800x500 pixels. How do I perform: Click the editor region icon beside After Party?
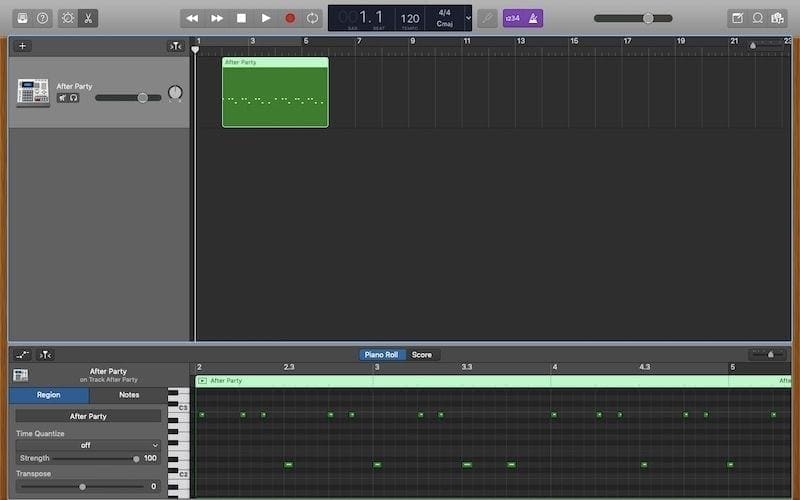click(x=21, y=376)
